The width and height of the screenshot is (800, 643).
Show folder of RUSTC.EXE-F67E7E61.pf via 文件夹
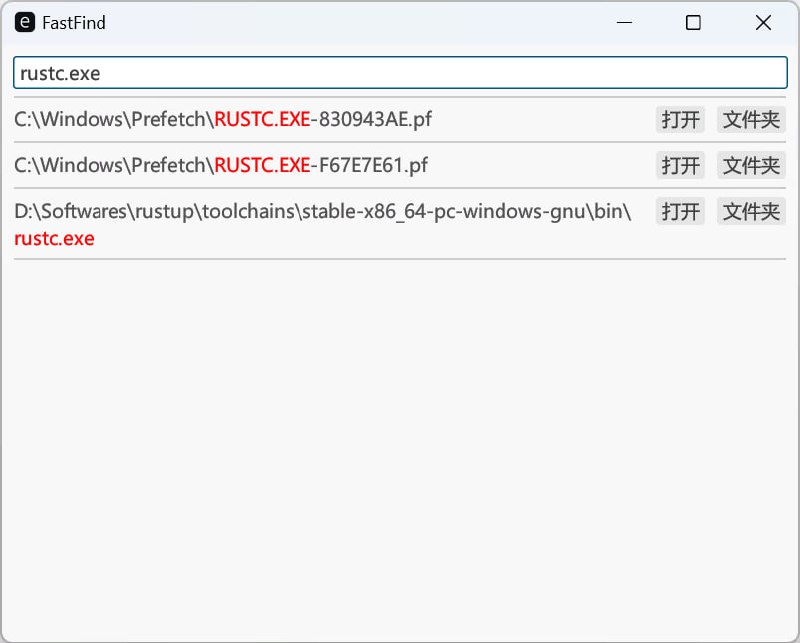pos(751,165)
